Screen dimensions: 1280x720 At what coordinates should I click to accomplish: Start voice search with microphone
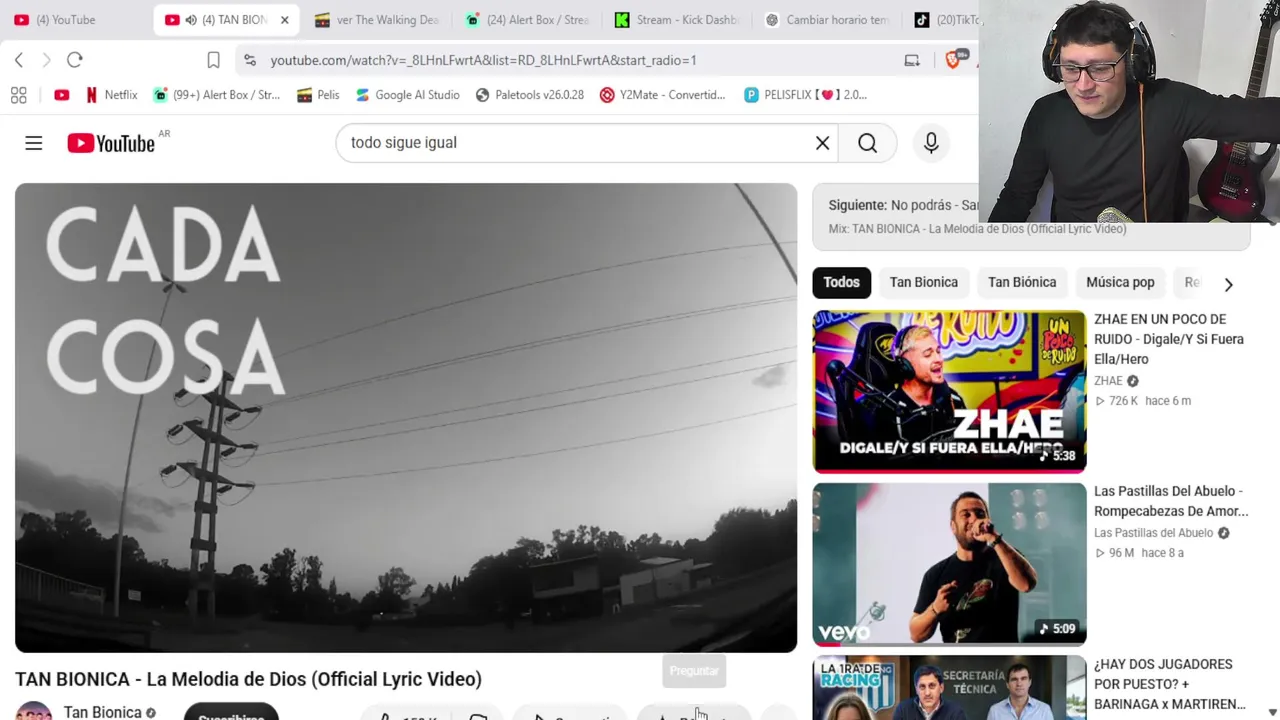pos(931,143)
